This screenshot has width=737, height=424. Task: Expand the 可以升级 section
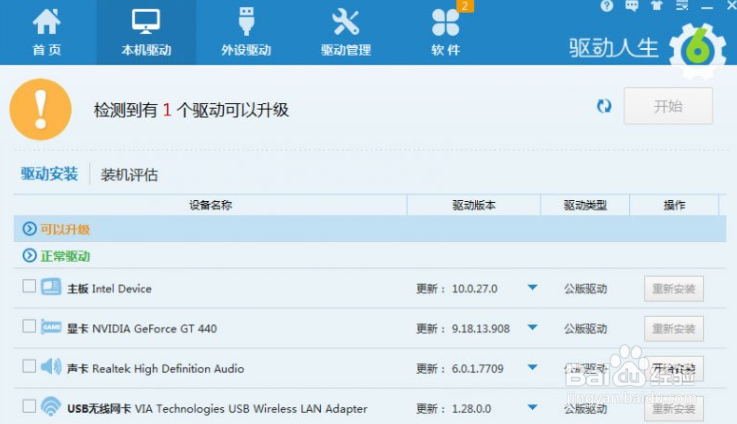[30, 229]
